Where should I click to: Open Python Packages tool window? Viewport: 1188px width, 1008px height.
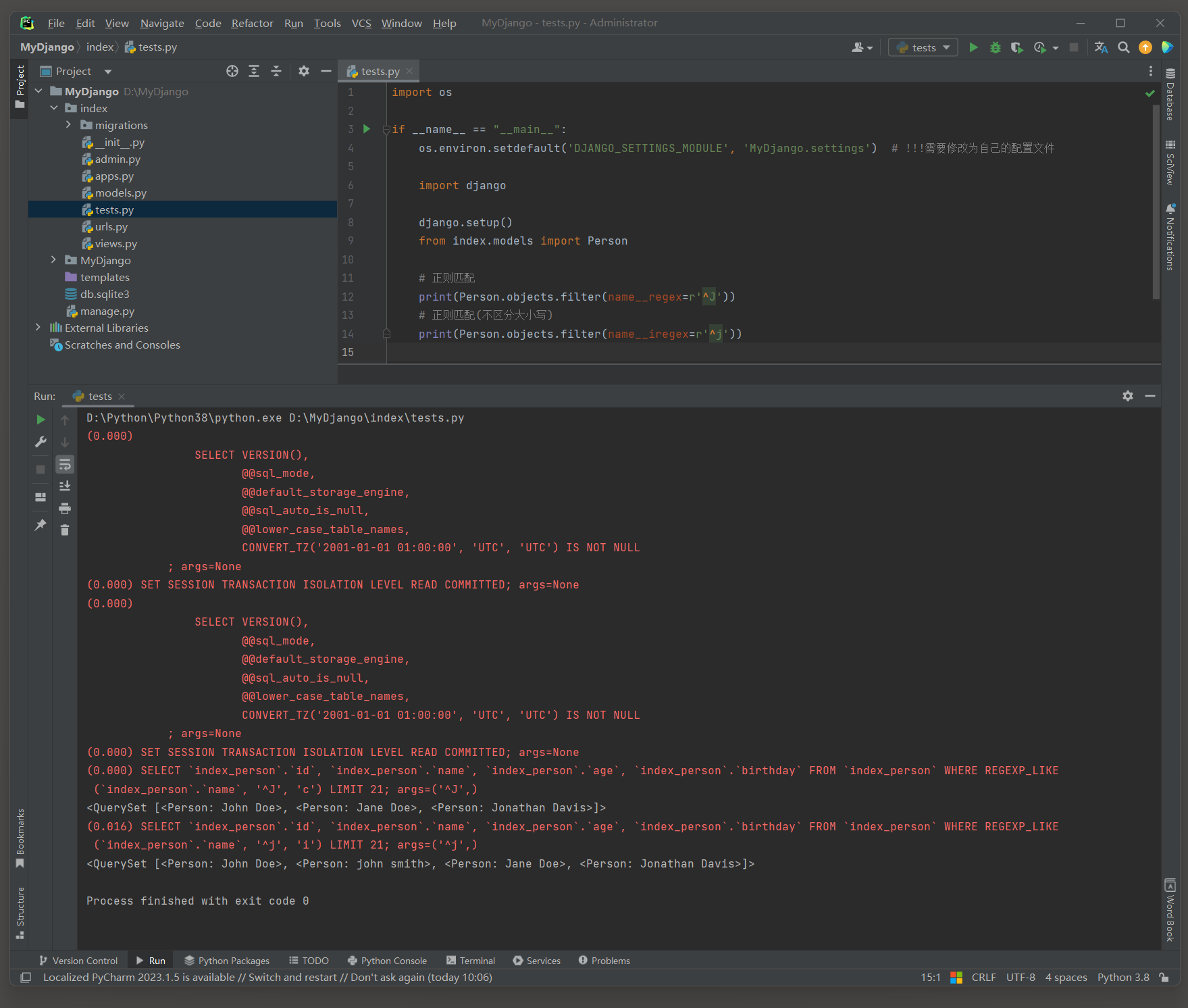pos(227,961)
